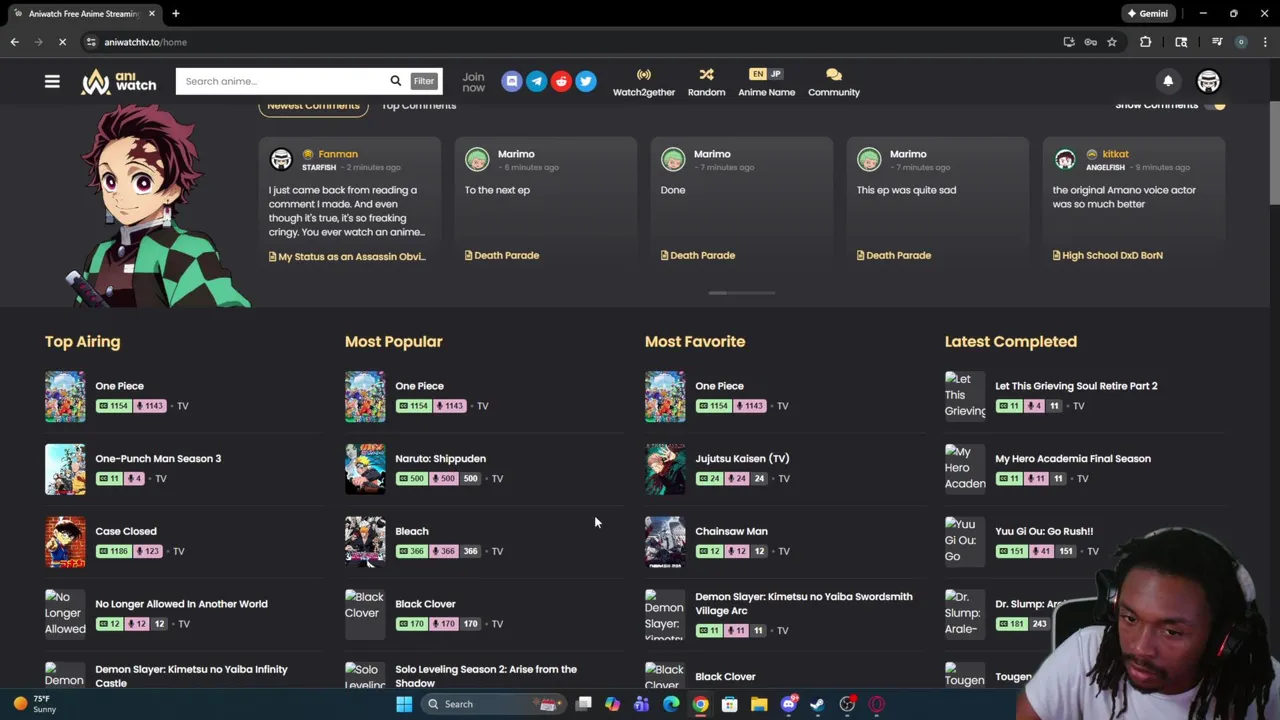This screenshot has height=720, width=1280.
Task: Open the Gemini button in Chrome
Action: coord(1147,13)
